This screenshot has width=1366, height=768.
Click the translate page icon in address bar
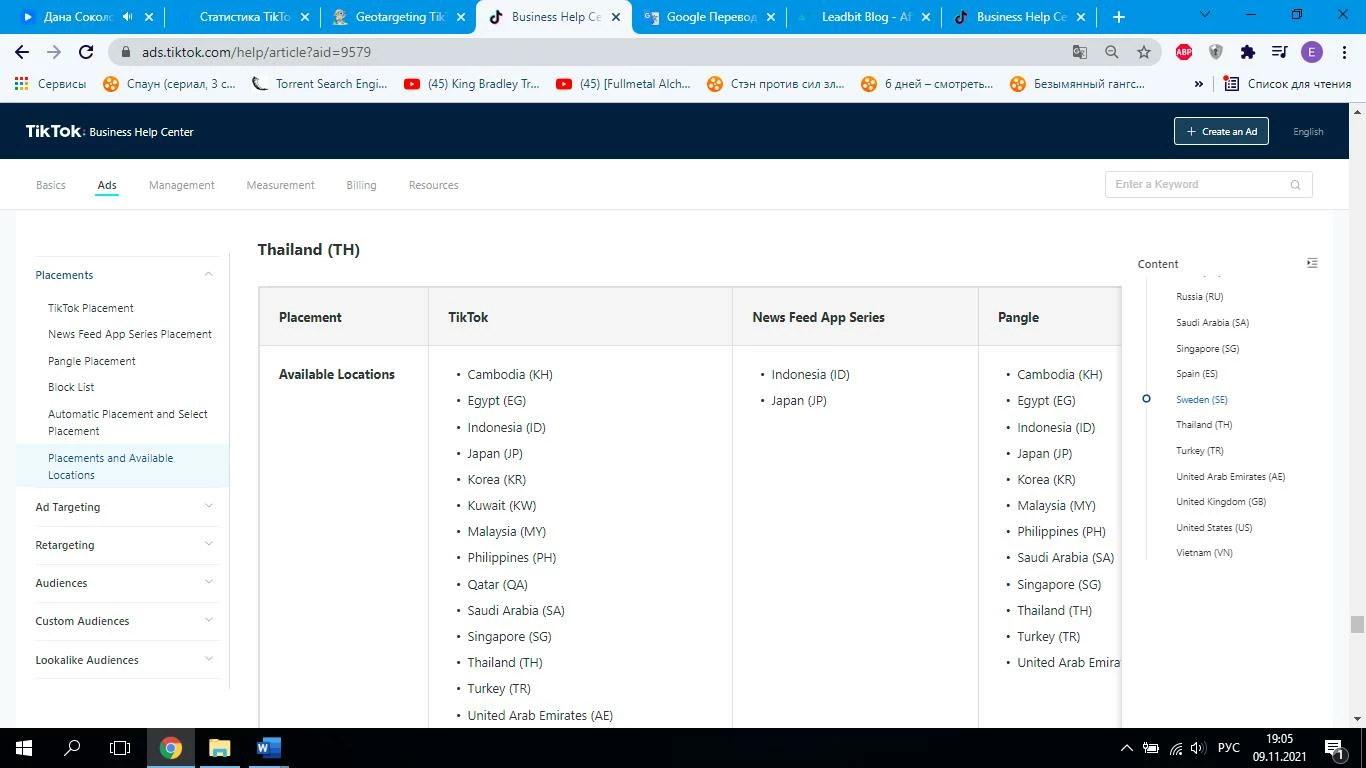(x=1079, y=52)
